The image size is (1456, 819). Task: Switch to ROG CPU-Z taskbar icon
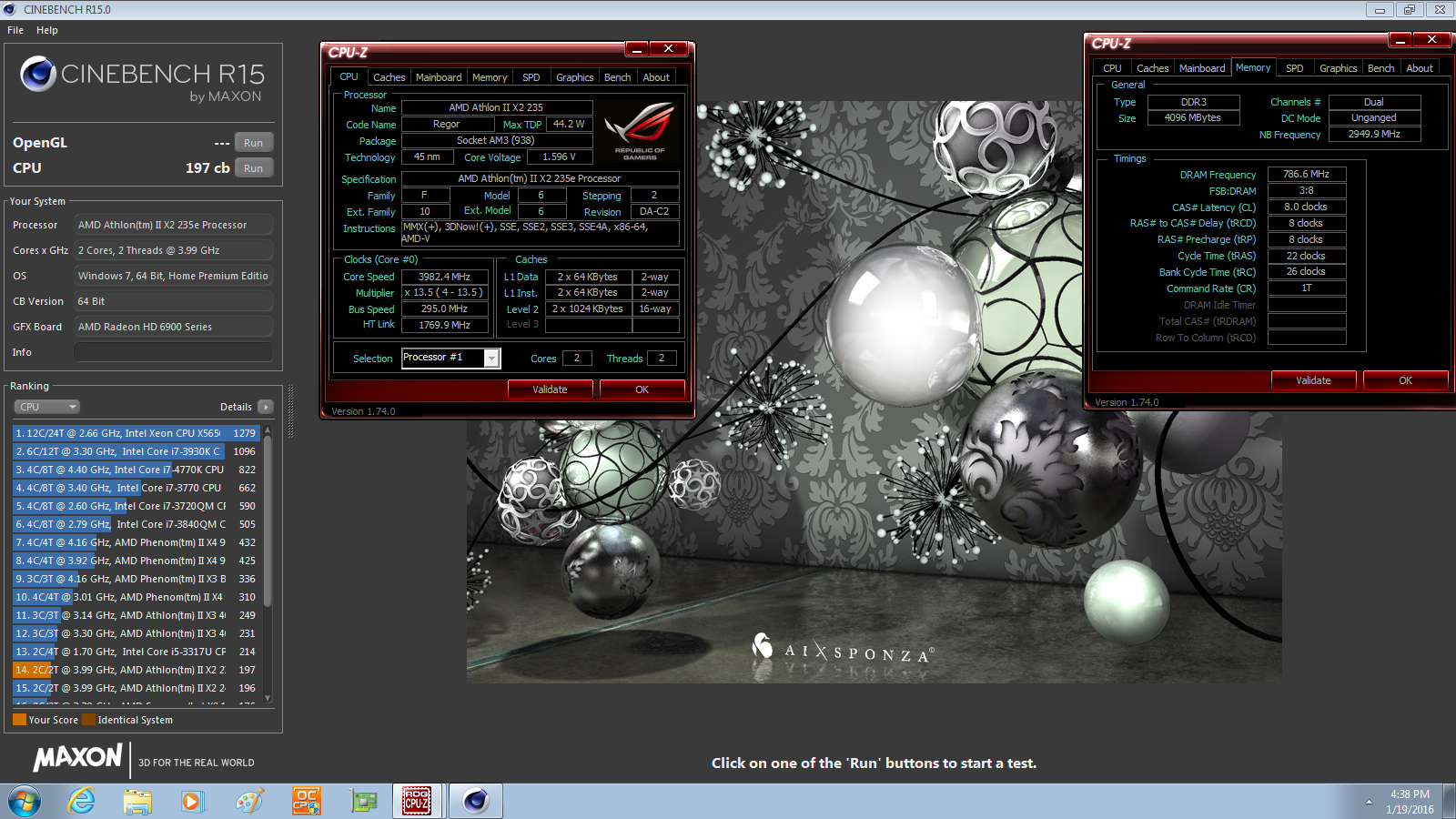[417, 802]
